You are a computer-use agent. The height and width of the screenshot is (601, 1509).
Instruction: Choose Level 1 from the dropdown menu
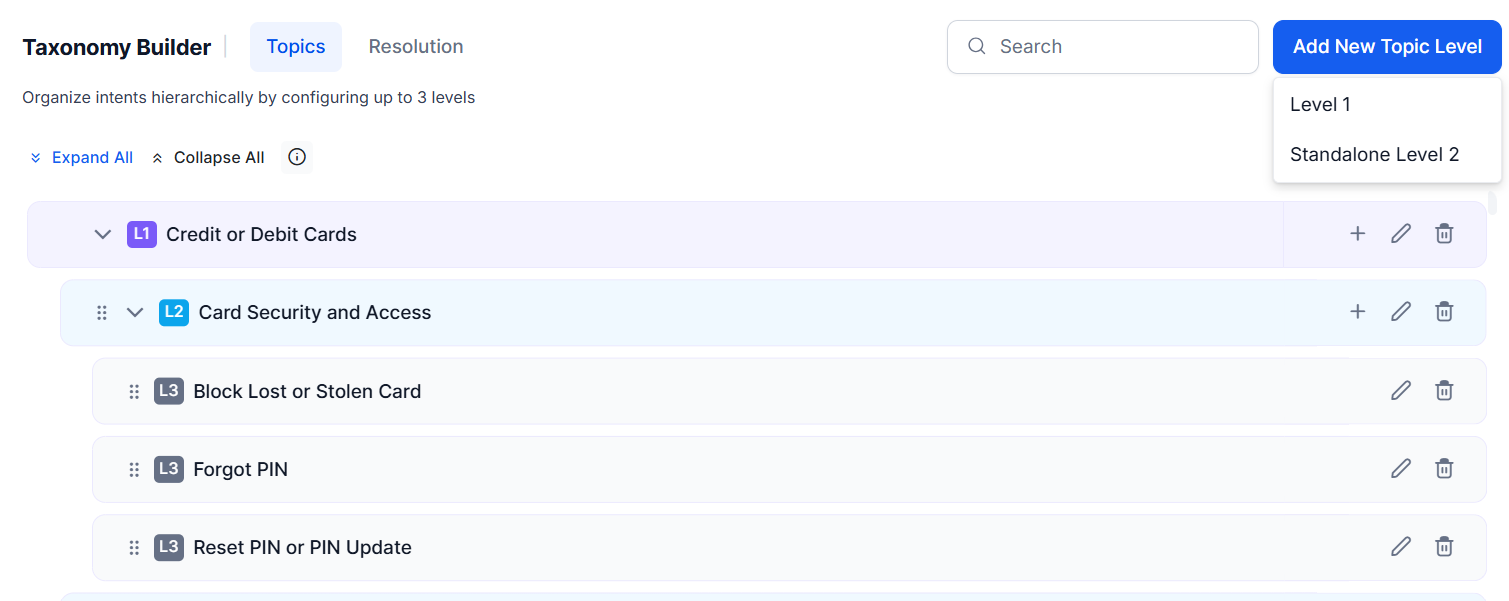pyautogui.click(x=1320, y=105)
